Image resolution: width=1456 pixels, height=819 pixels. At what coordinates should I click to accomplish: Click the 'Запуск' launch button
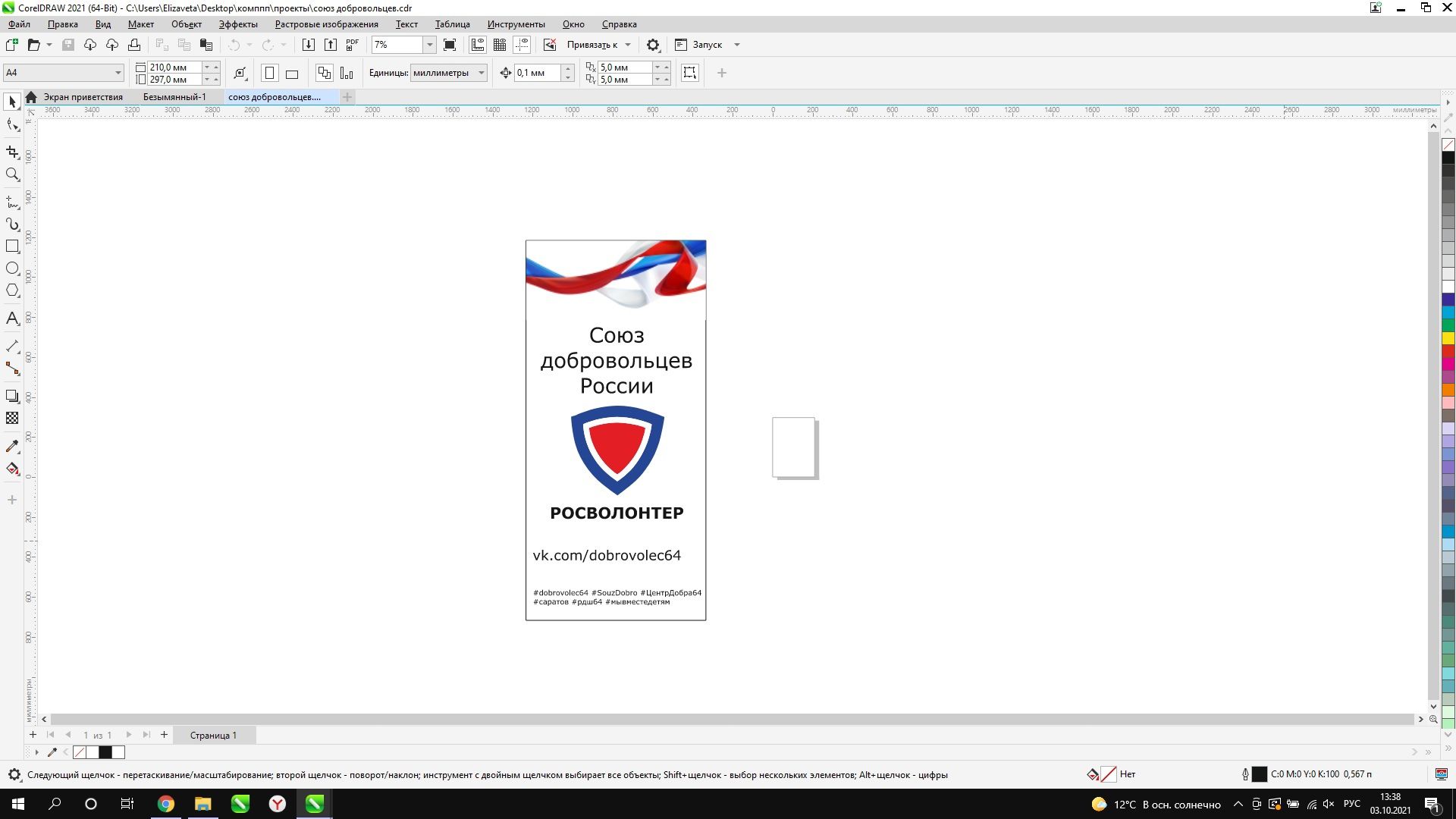(698, 45)
